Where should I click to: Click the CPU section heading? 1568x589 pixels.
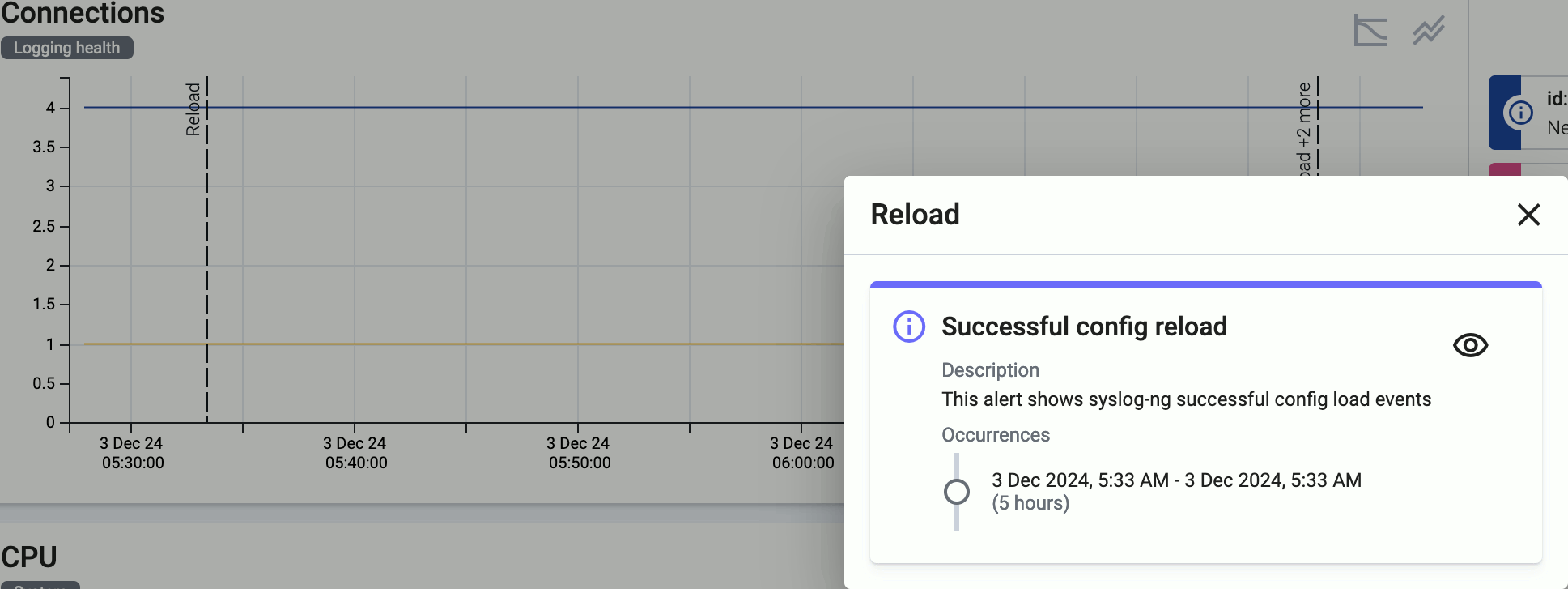click(x=29, y=557)
